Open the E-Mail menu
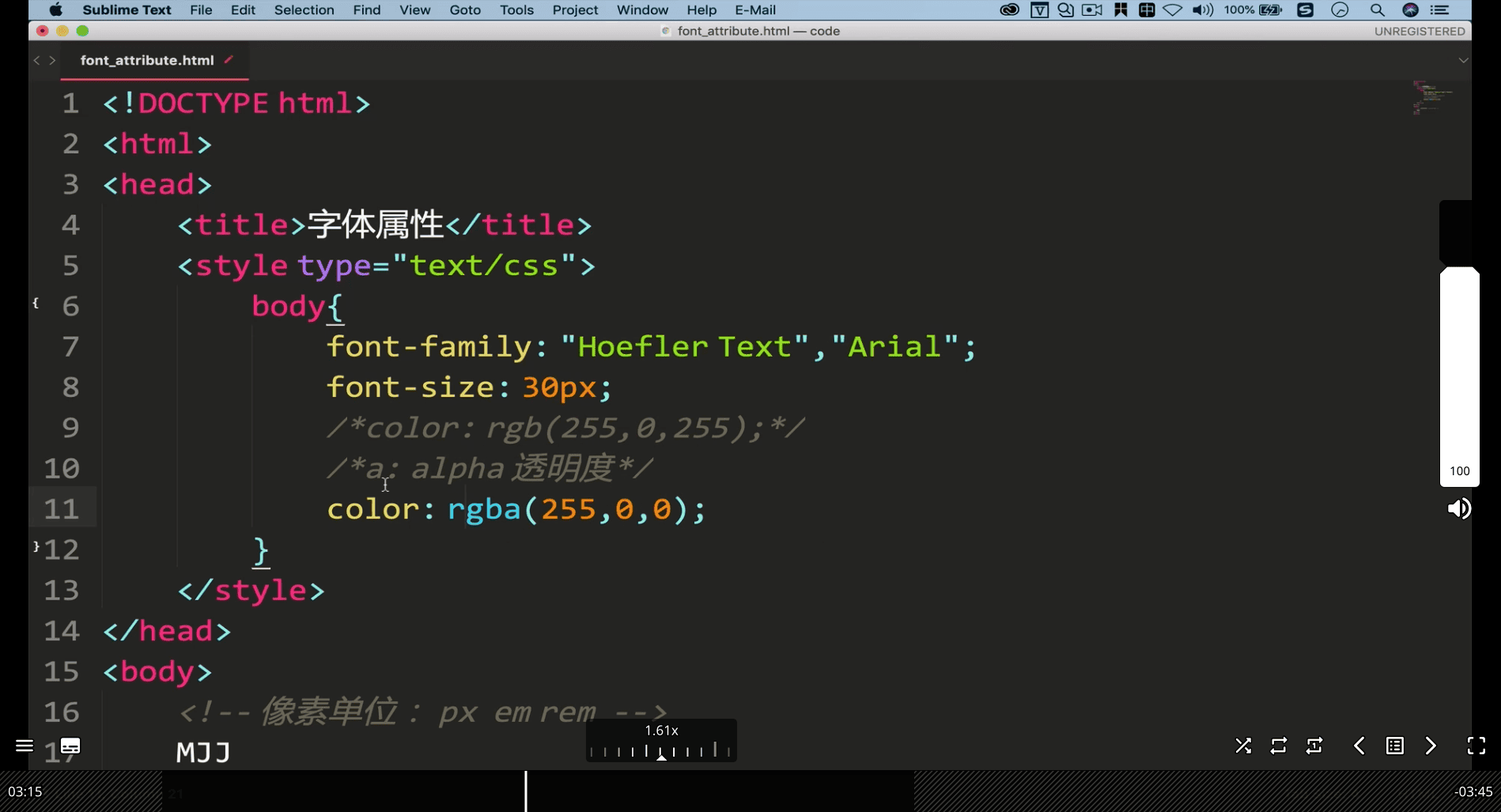Viewport: 1501px width, 812px height. click(755, 10)
